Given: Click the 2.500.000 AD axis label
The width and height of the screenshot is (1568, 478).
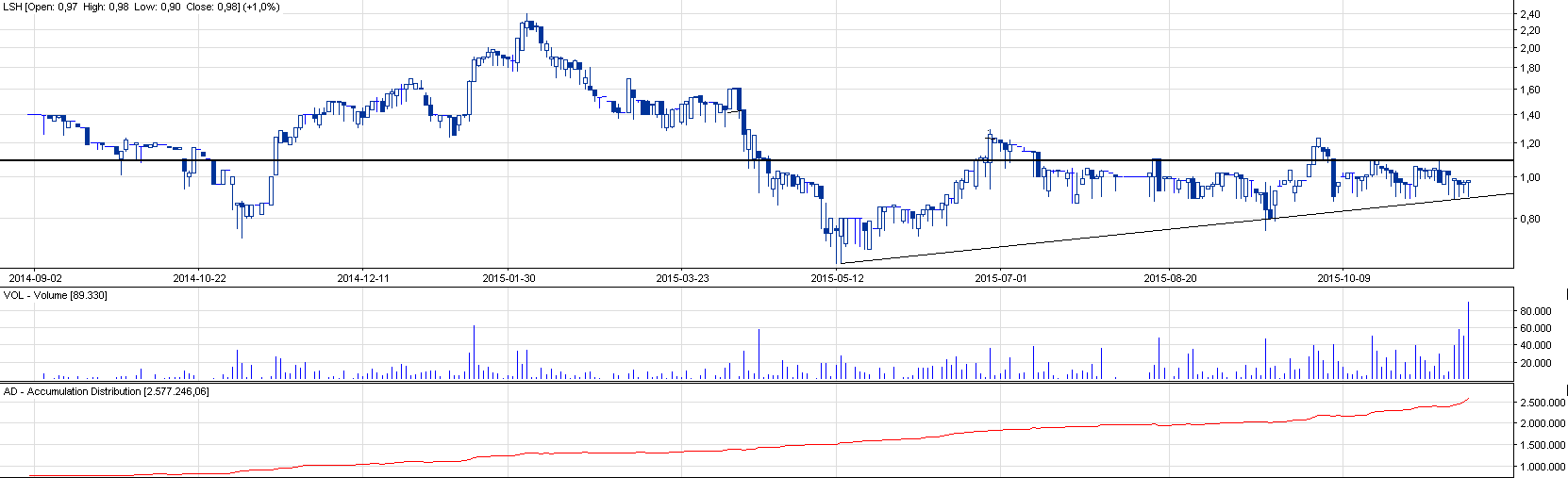Looking at the screenshot, I should 1542,403.
